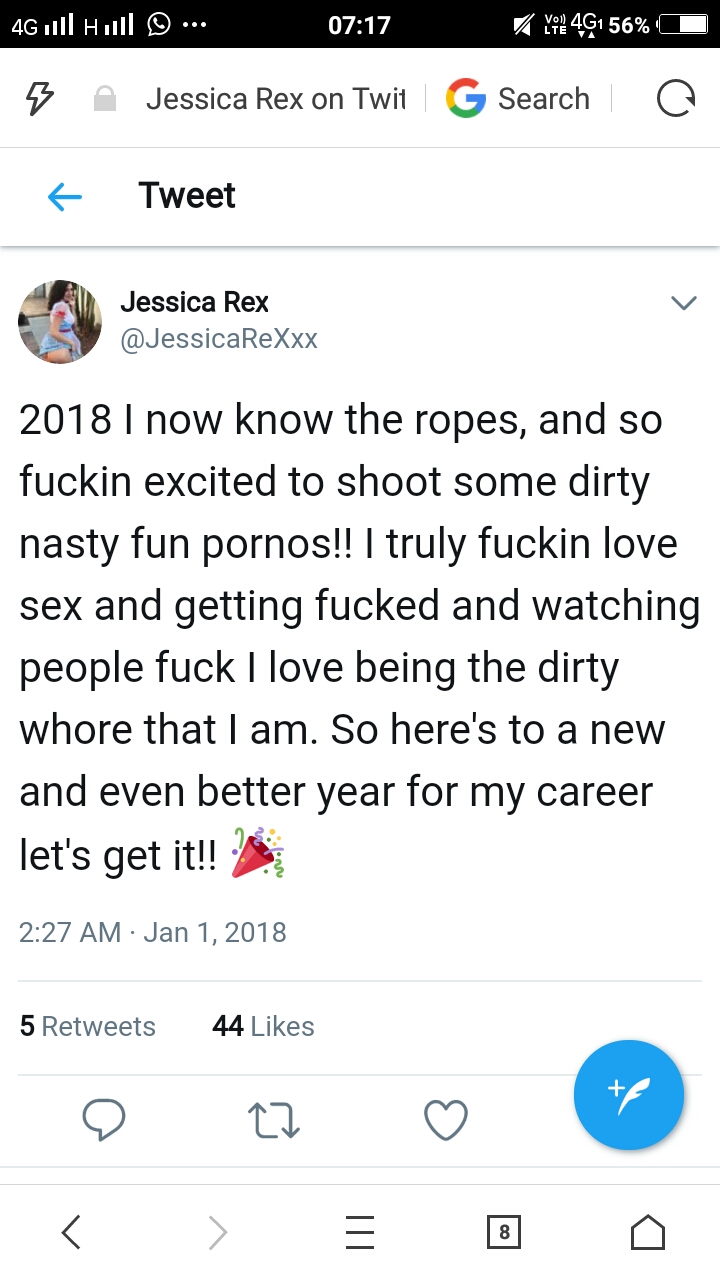
Task: Reload the page with refresh icon
Action: point(675,99)
